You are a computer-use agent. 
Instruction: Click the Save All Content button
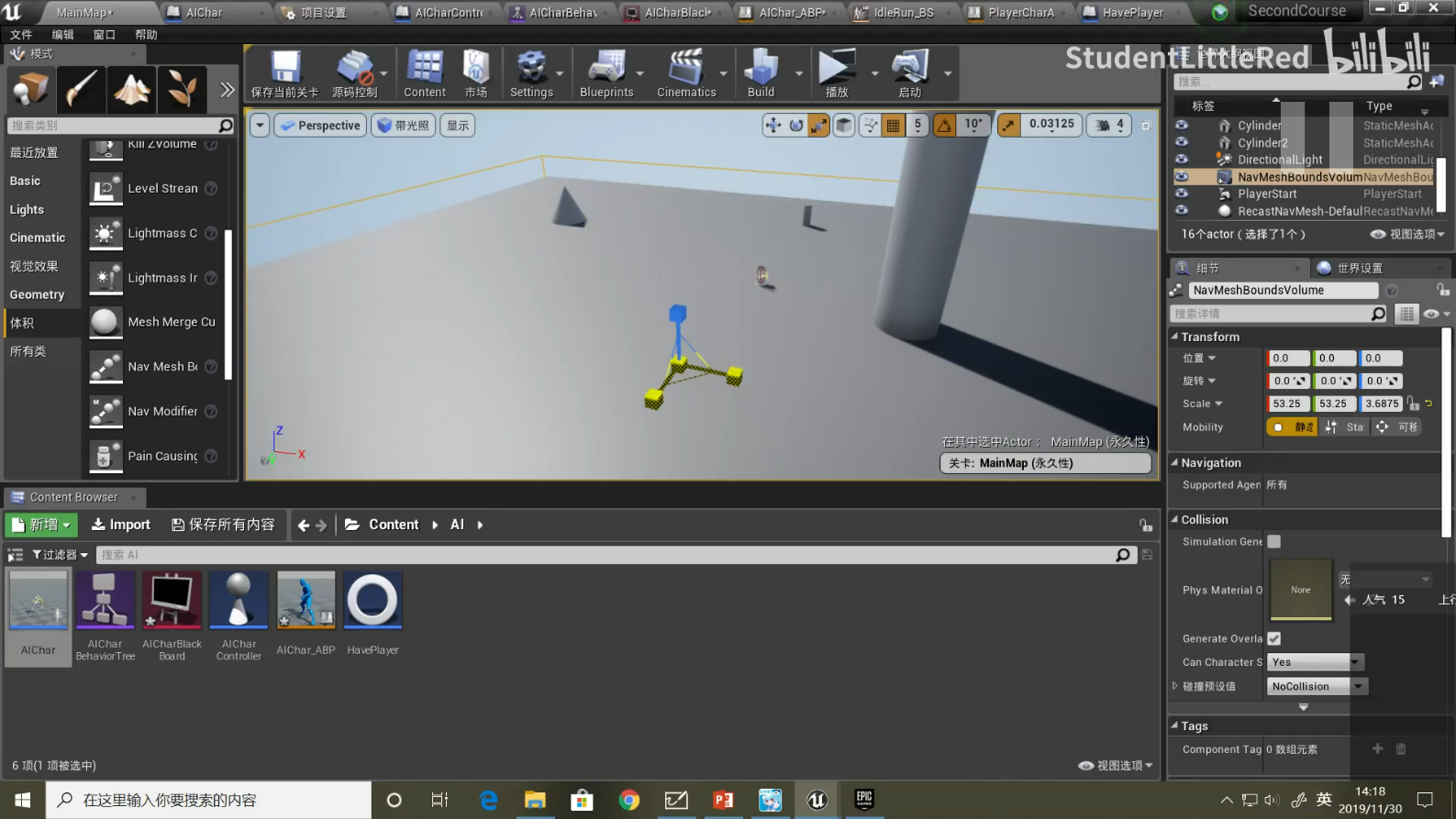tap(223, 525)
